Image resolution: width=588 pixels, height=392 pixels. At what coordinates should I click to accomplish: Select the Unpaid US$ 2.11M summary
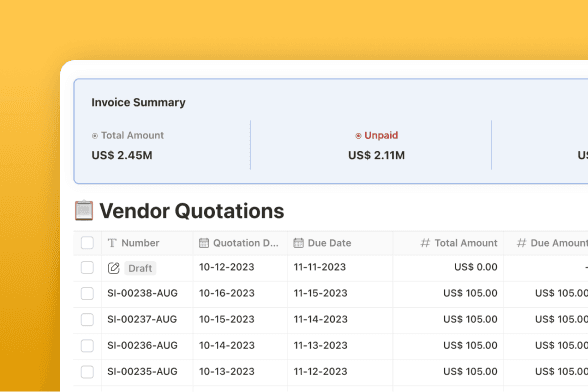pos(376,146)
